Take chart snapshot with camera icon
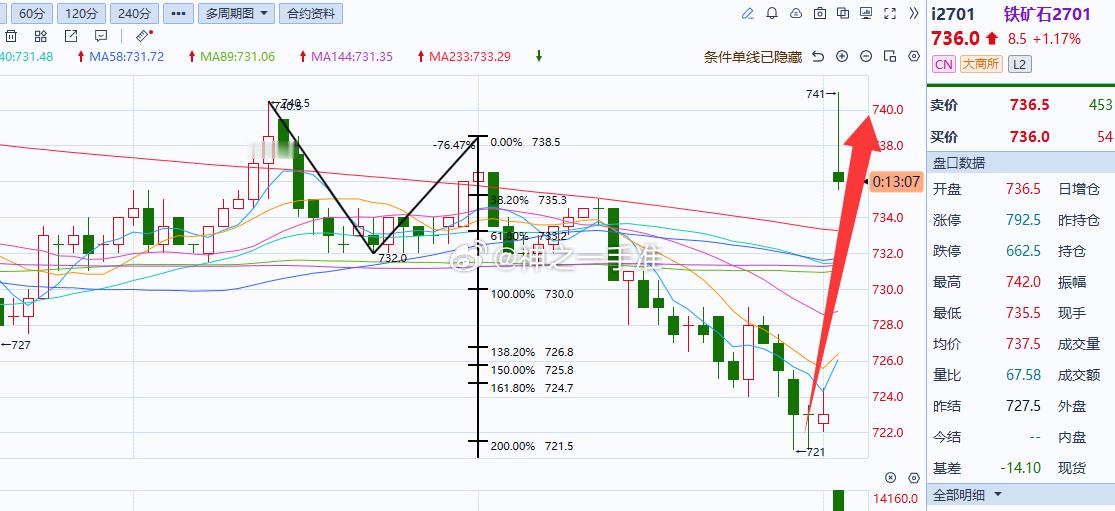The width and height of the screenshot is (1115, 511). (819, 13)
